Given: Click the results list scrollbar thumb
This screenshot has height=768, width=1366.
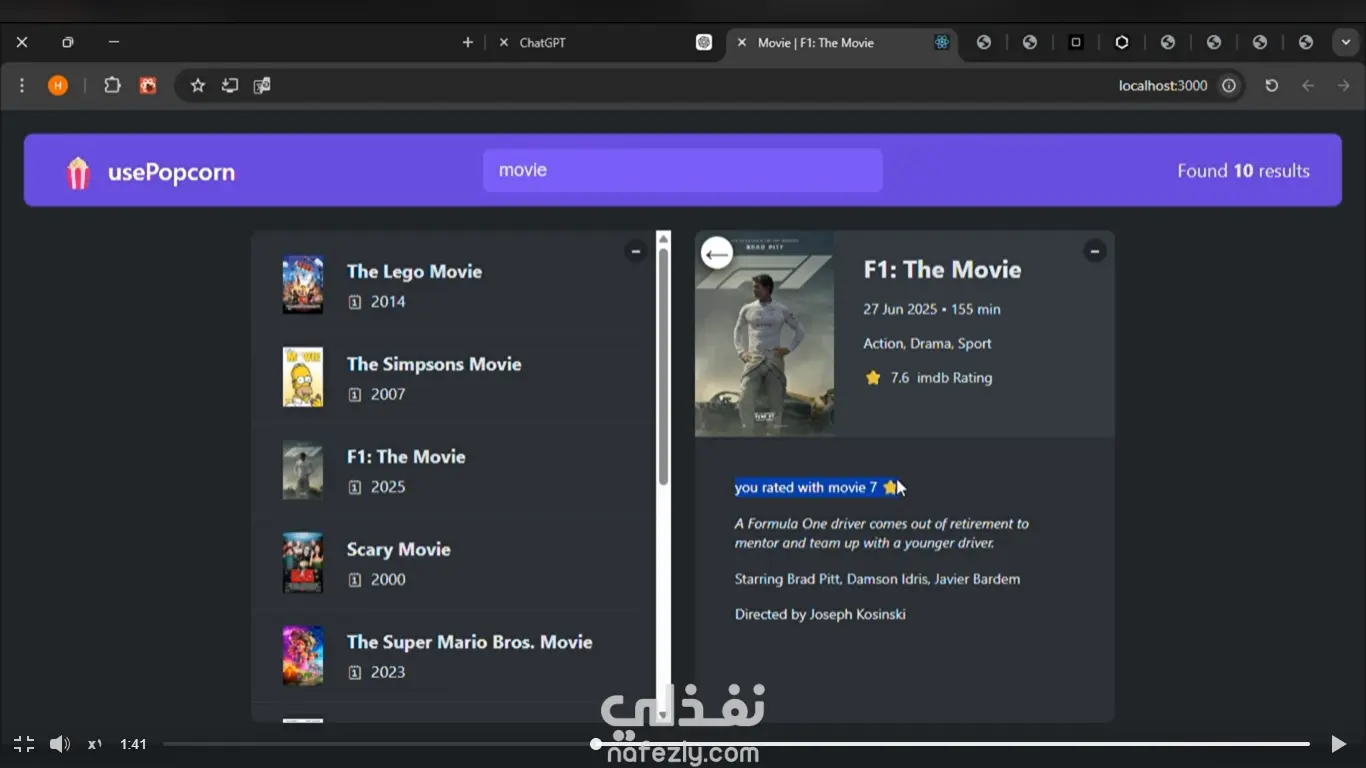Looking at the screenshot, I should (x=663, y=366).
